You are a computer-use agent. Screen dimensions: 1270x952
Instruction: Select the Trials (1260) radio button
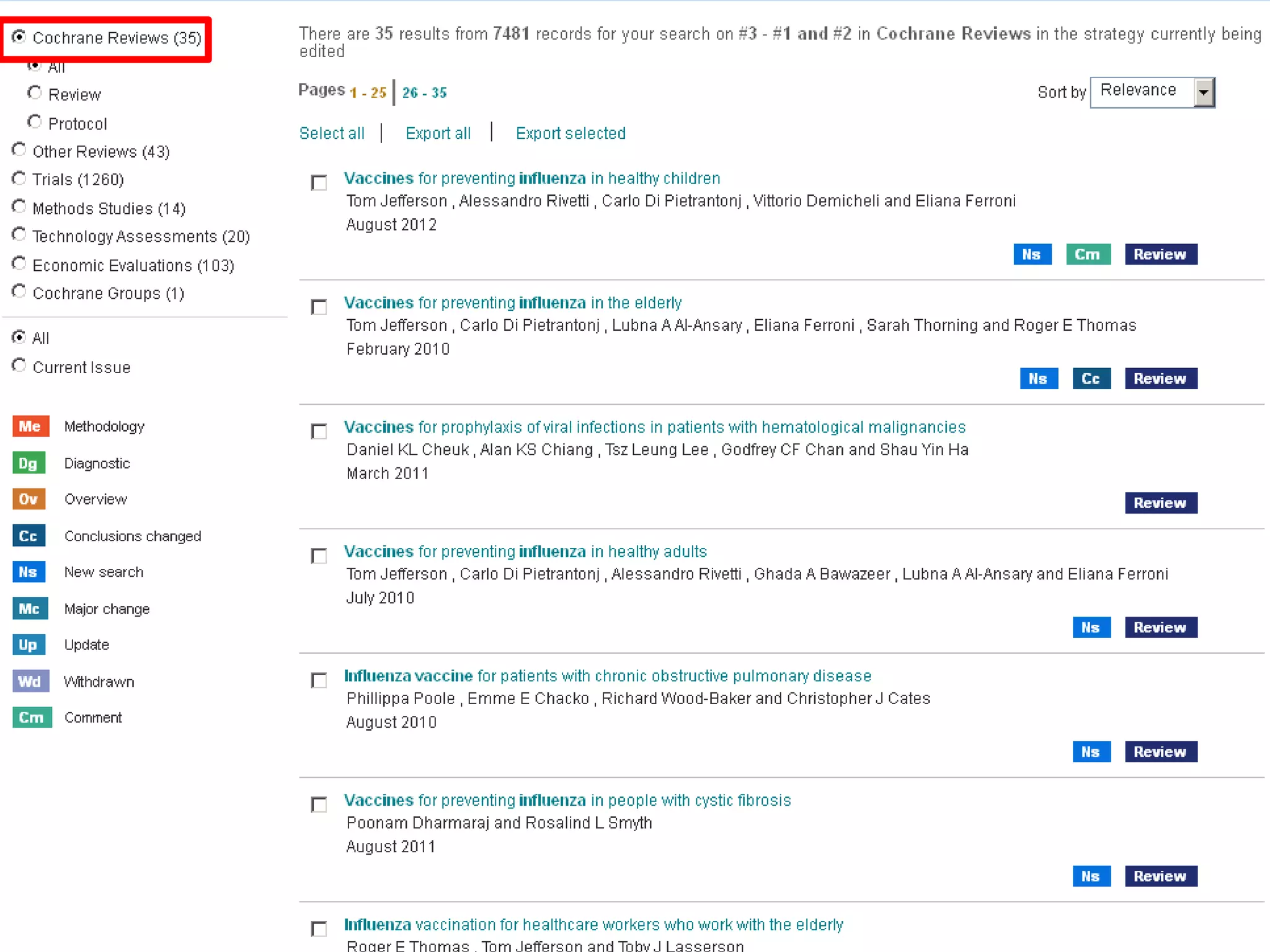[x=19, y=179]
